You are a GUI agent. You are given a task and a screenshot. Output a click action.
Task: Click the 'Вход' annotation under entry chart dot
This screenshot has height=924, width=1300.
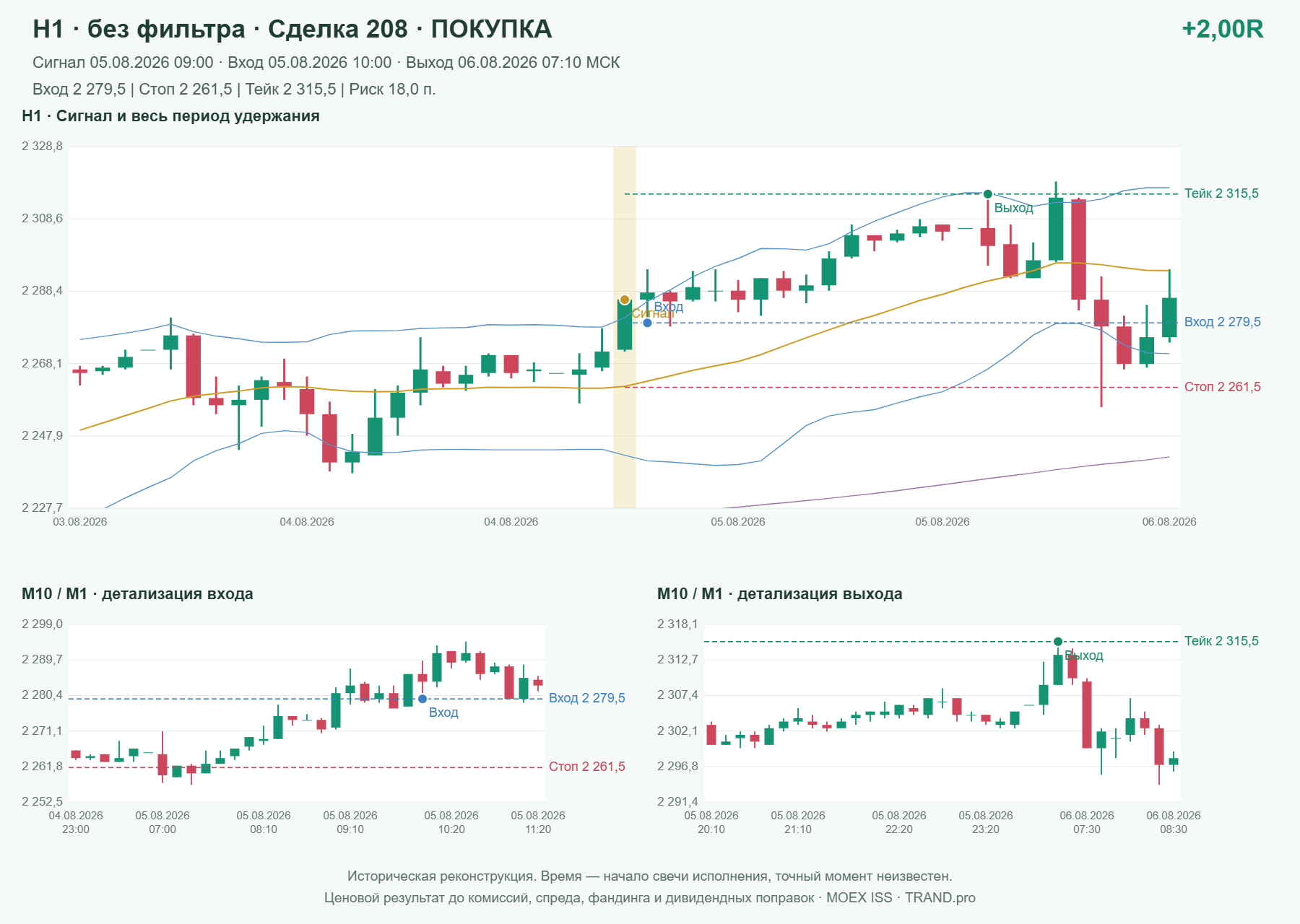point(443,712)
